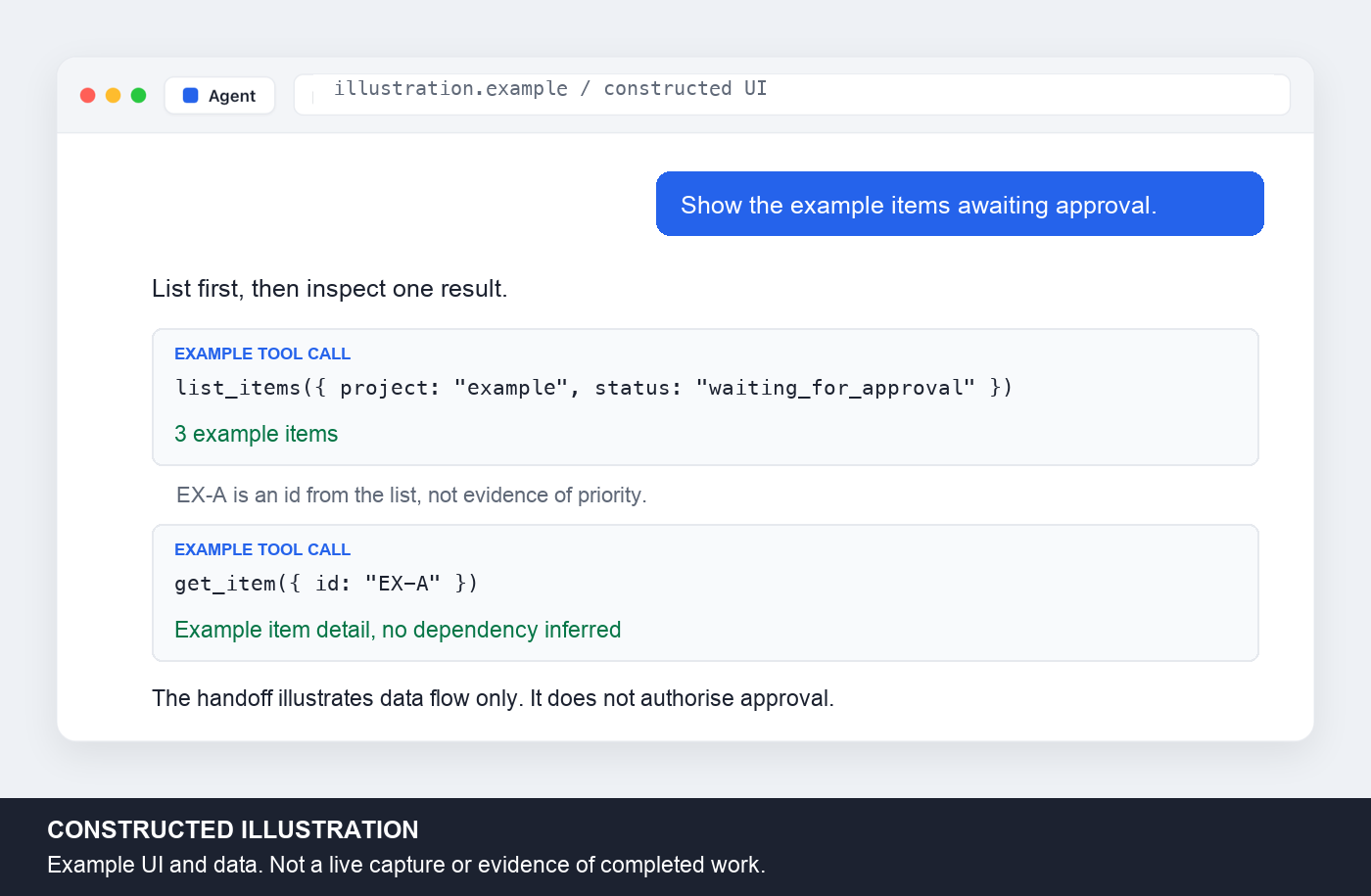This screenshot has width=1371, height=896.
Task: Click the list_items tool call code line
Action: [x=593, y=388]
